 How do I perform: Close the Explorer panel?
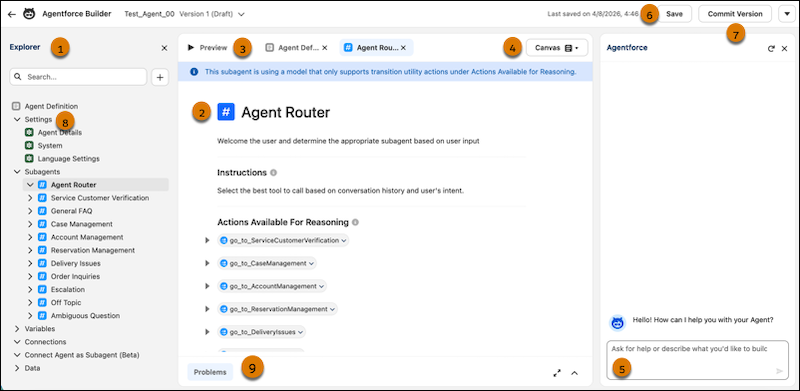point(164,48)
